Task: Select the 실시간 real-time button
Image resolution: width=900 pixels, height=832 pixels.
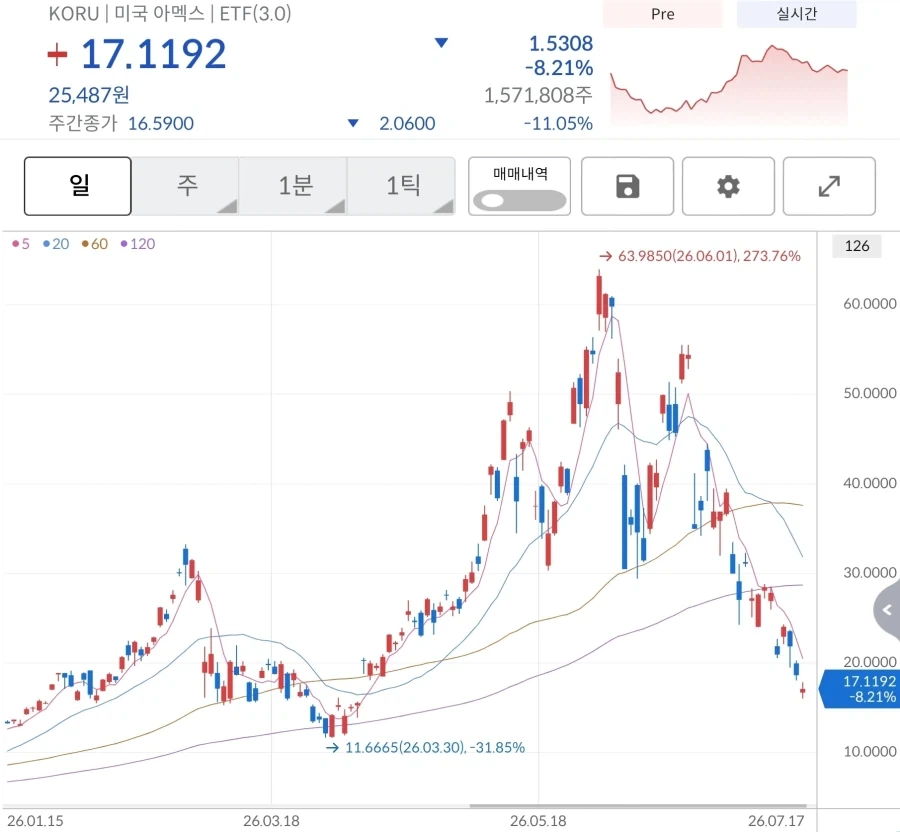Action: tap(797, 14)
